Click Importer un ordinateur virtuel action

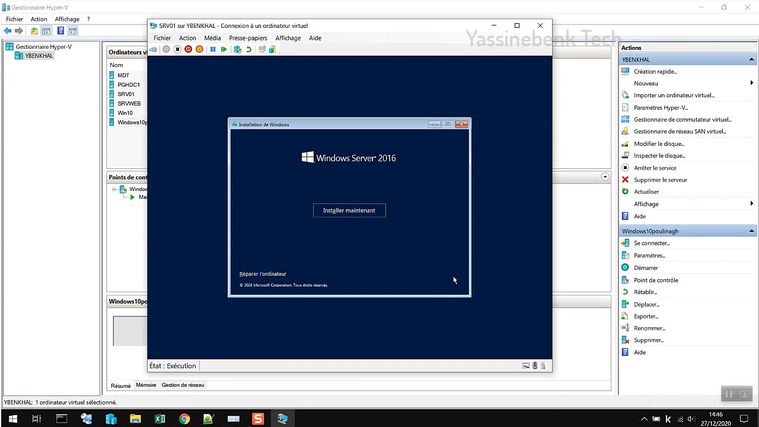(x=674, y=95)
